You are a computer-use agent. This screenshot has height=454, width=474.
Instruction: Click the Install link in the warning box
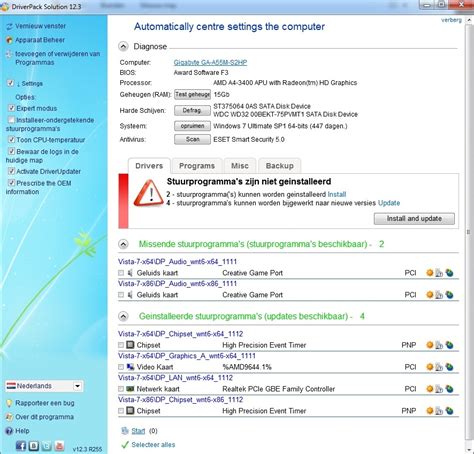pos(337,194)
